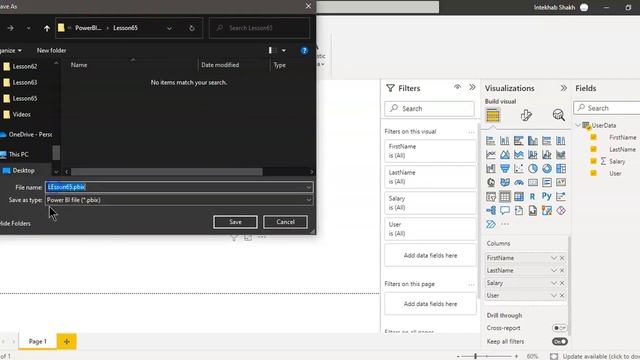Select the Python visual
This screenshot has width=640, height=360.
[547, 197]
